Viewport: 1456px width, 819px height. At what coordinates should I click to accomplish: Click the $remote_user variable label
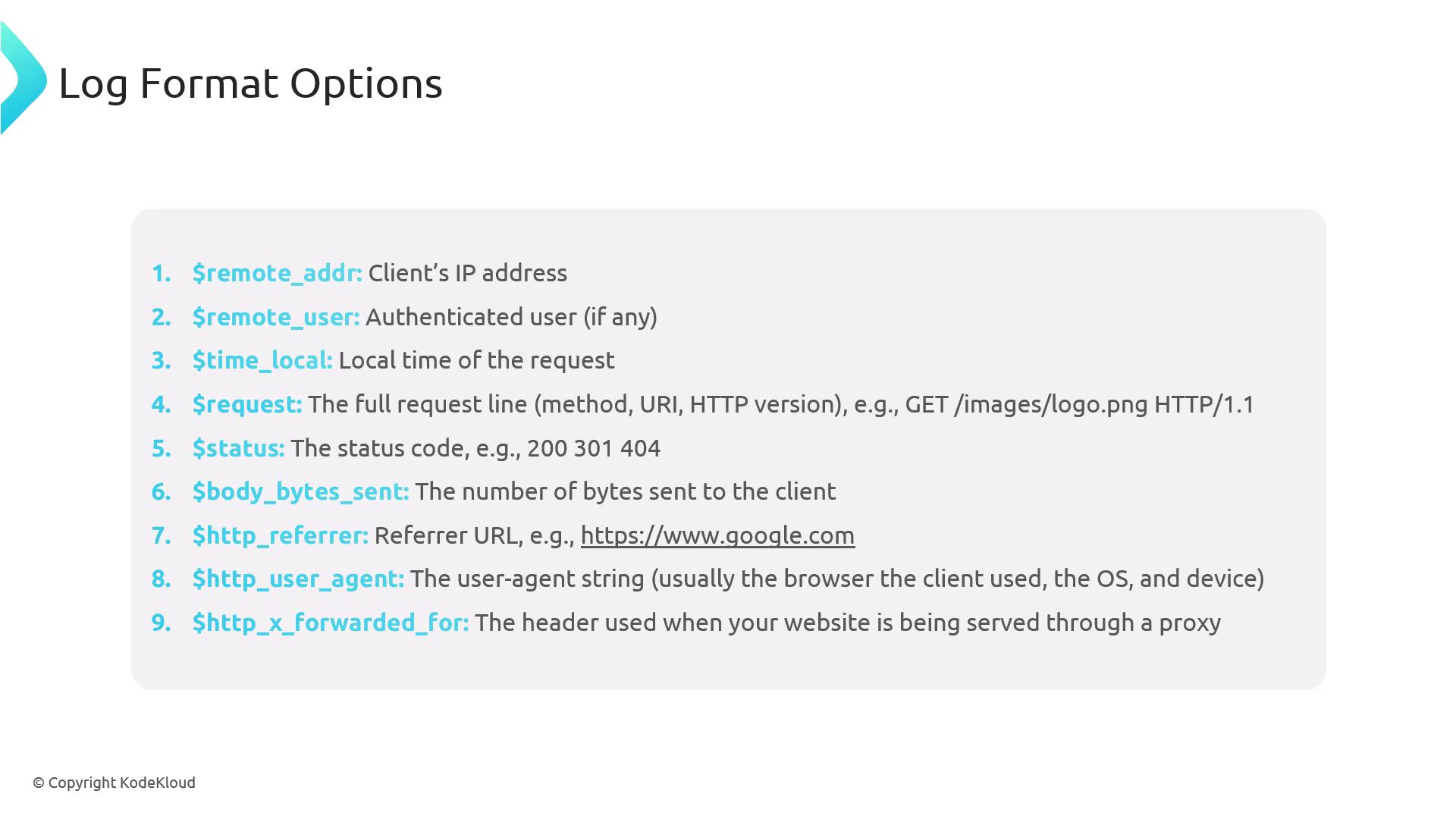275,317
